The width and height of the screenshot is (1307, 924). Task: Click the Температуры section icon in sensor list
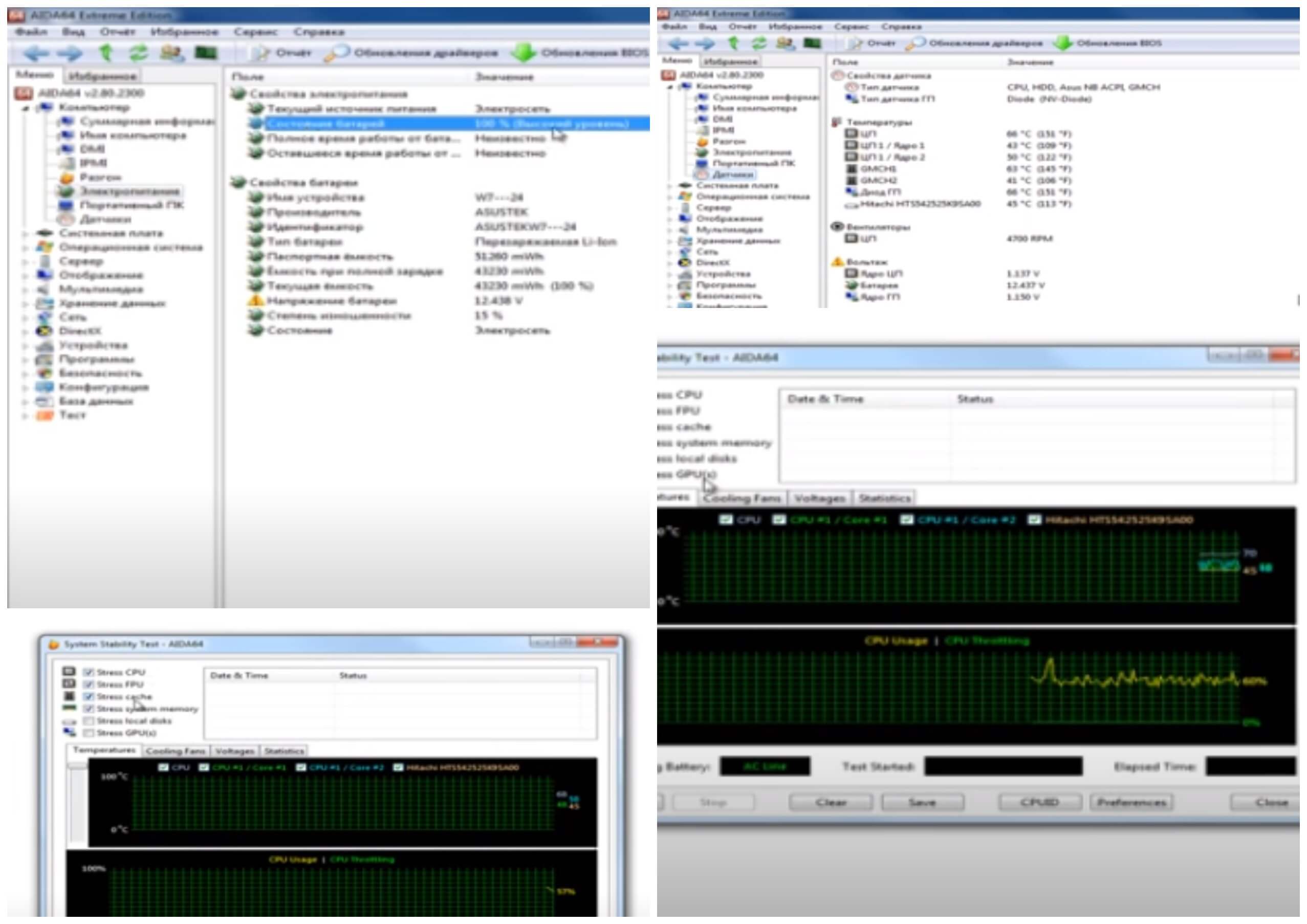coord(837,122)
